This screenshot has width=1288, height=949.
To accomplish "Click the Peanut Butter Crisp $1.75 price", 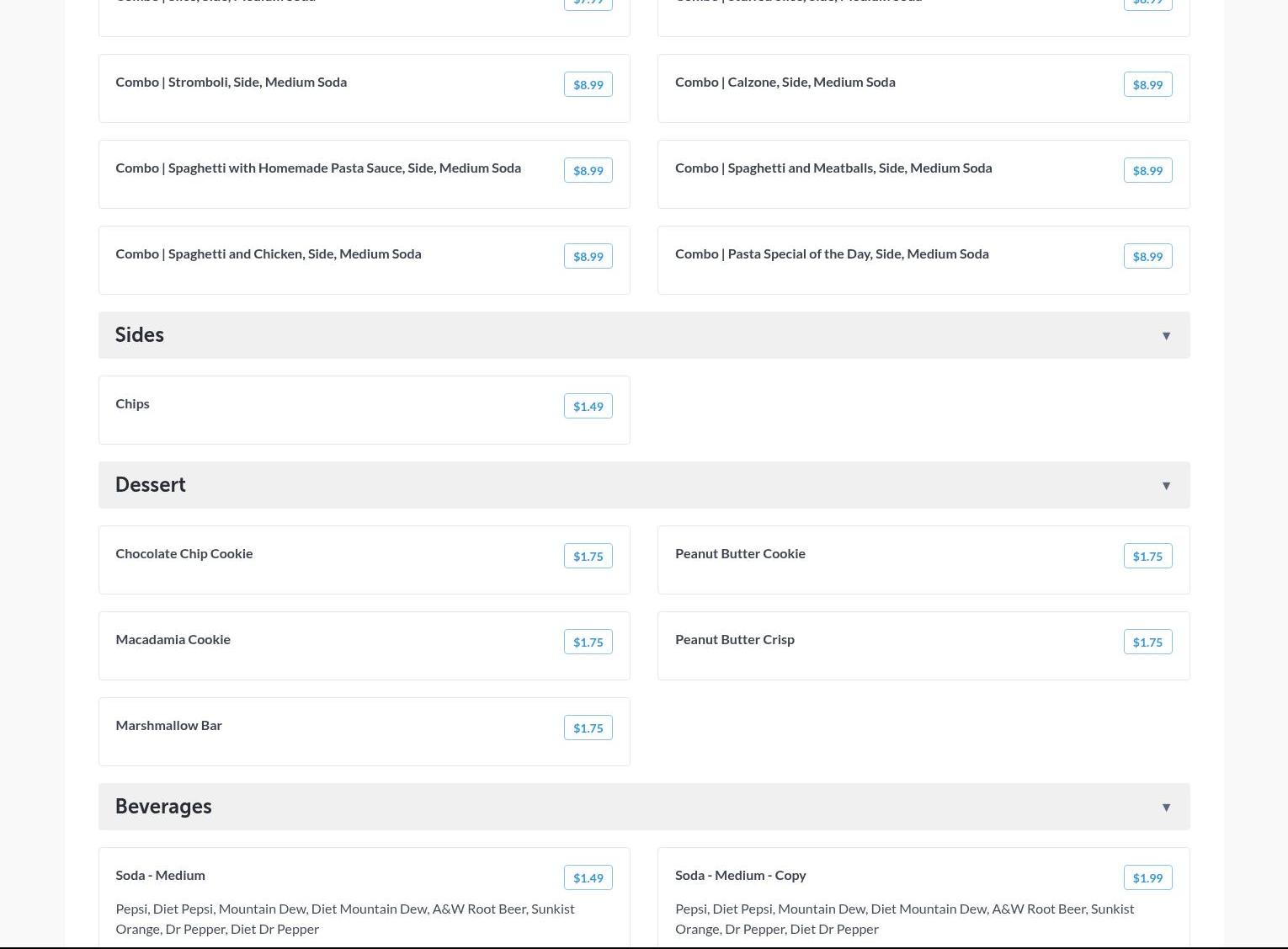I will coord(1147,642).
